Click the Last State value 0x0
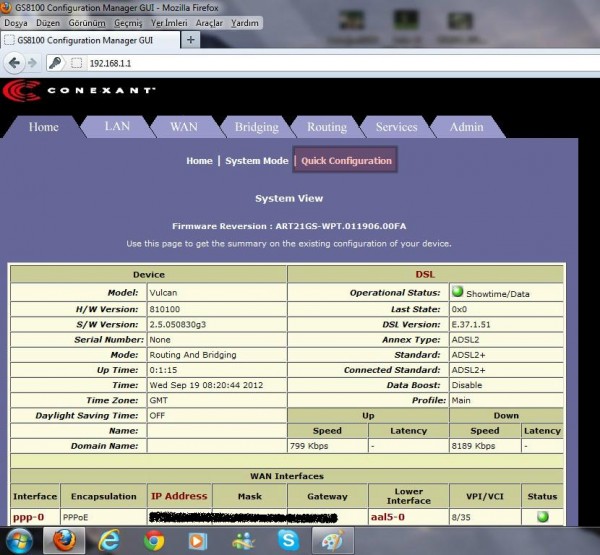600x555 pixels. click(x=459, y=309)
